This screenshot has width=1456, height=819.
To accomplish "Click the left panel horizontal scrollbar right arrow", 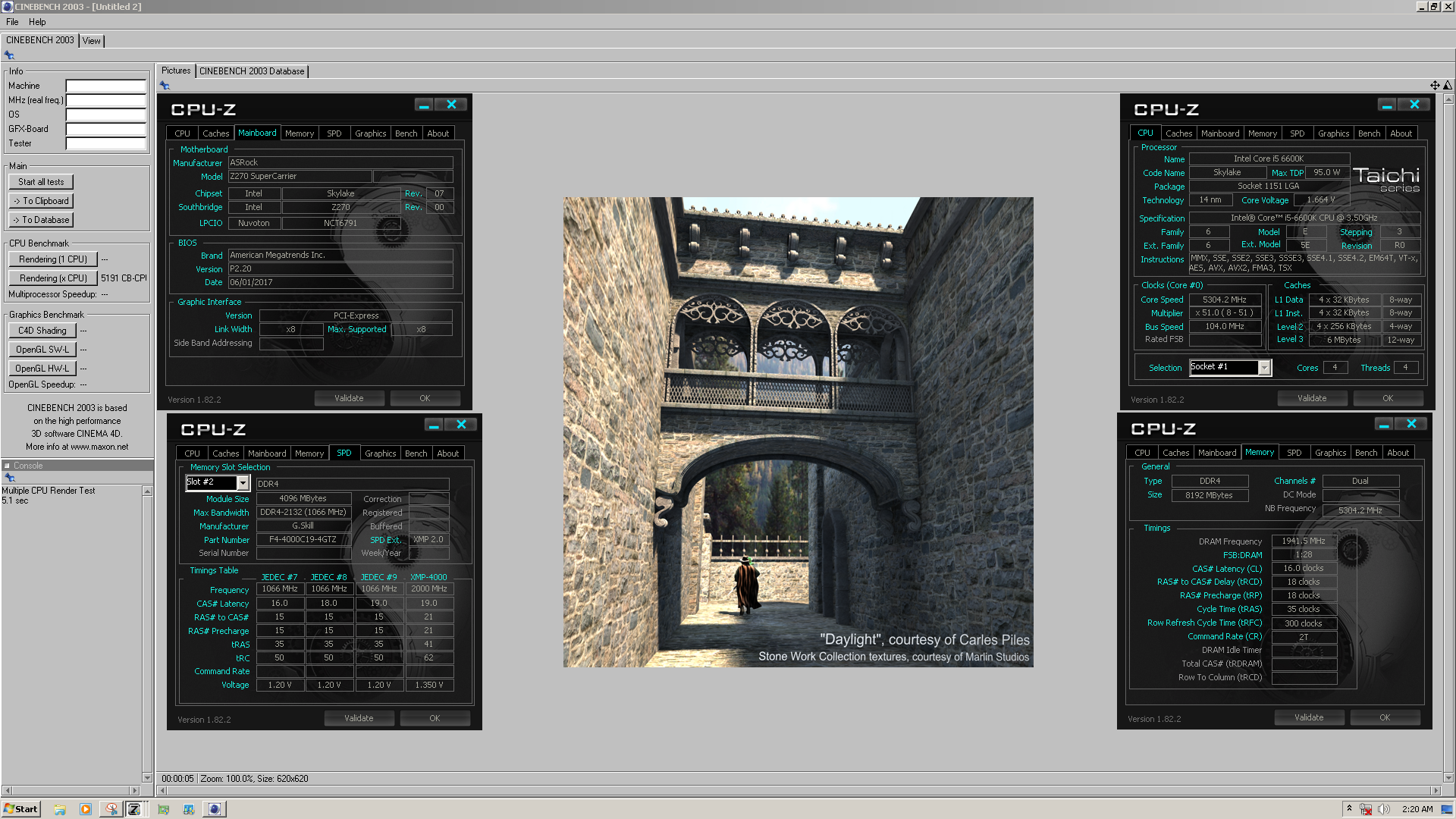I will click(x=135, y=790).
